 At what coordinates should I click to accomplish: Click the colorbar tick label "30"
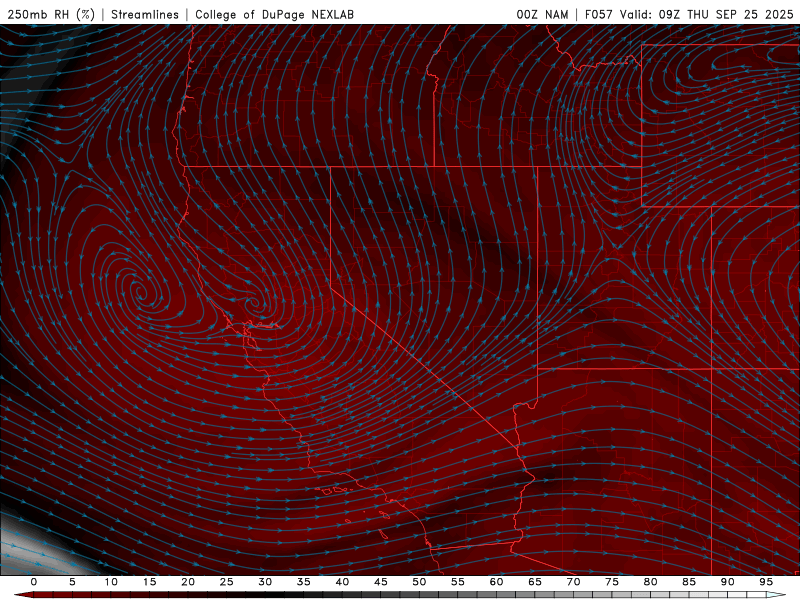[x=265, y=582]
